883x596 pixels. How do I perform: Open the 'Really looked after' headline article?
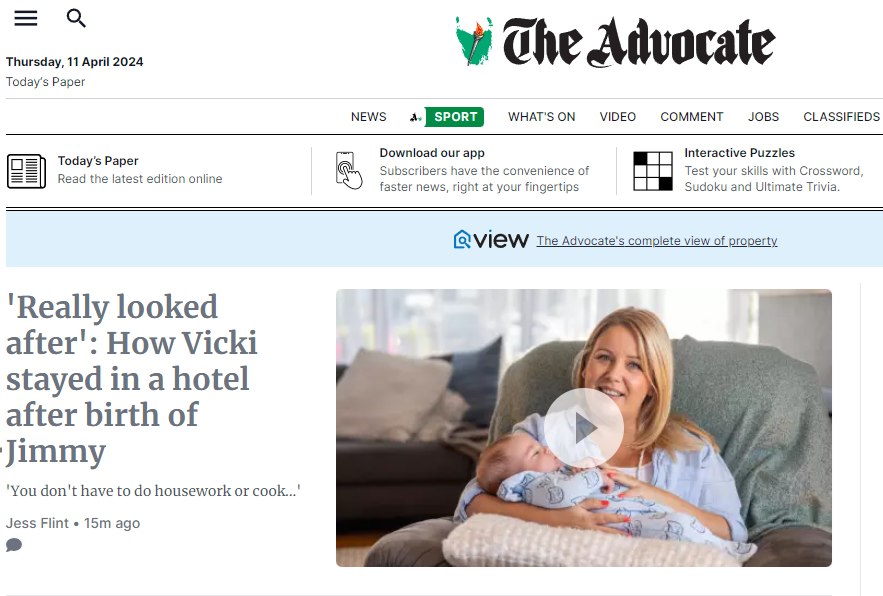(x=132, y=379)
